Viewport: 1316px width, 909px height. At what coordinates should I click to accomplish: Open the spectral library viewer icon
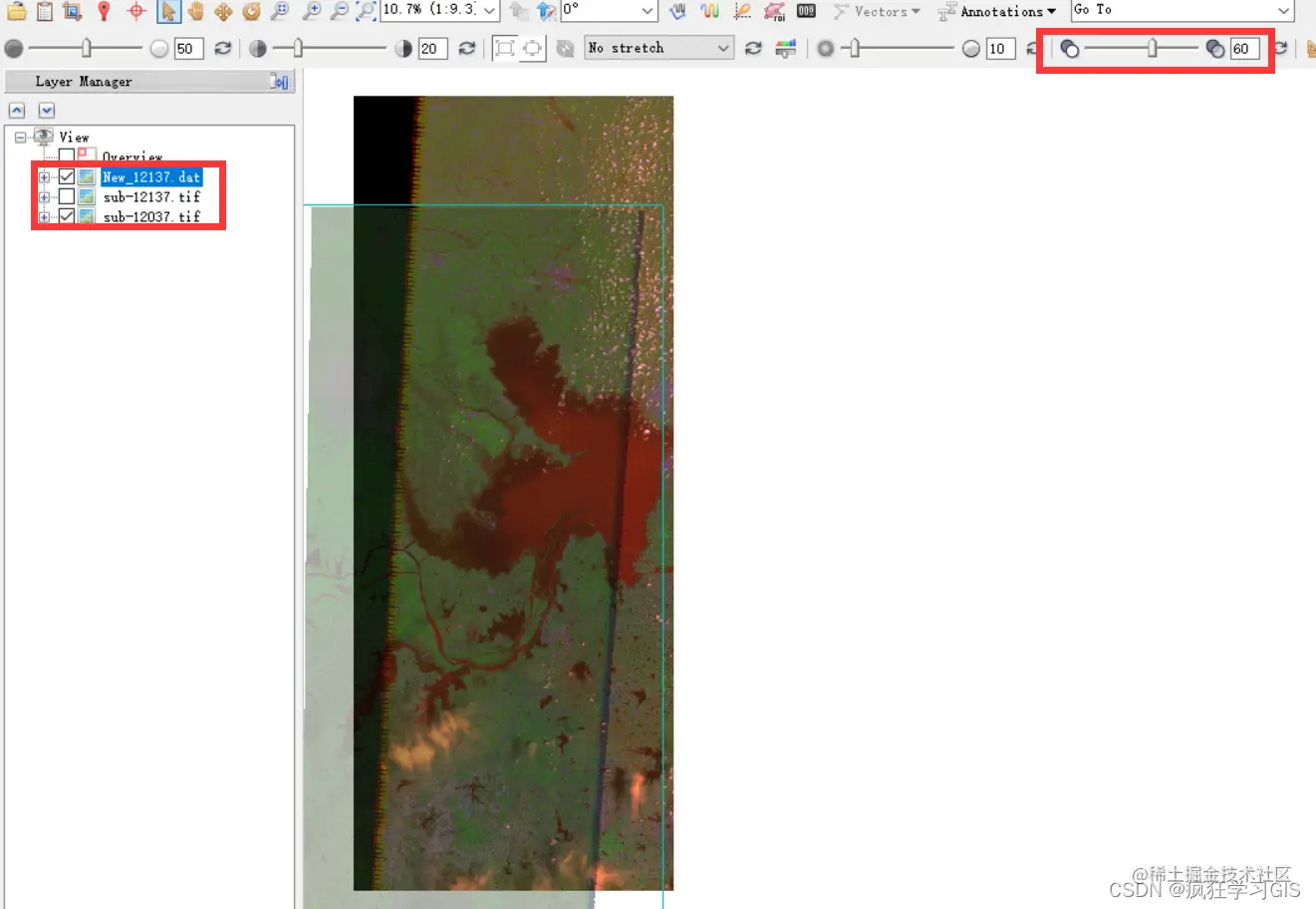point(710,11)
